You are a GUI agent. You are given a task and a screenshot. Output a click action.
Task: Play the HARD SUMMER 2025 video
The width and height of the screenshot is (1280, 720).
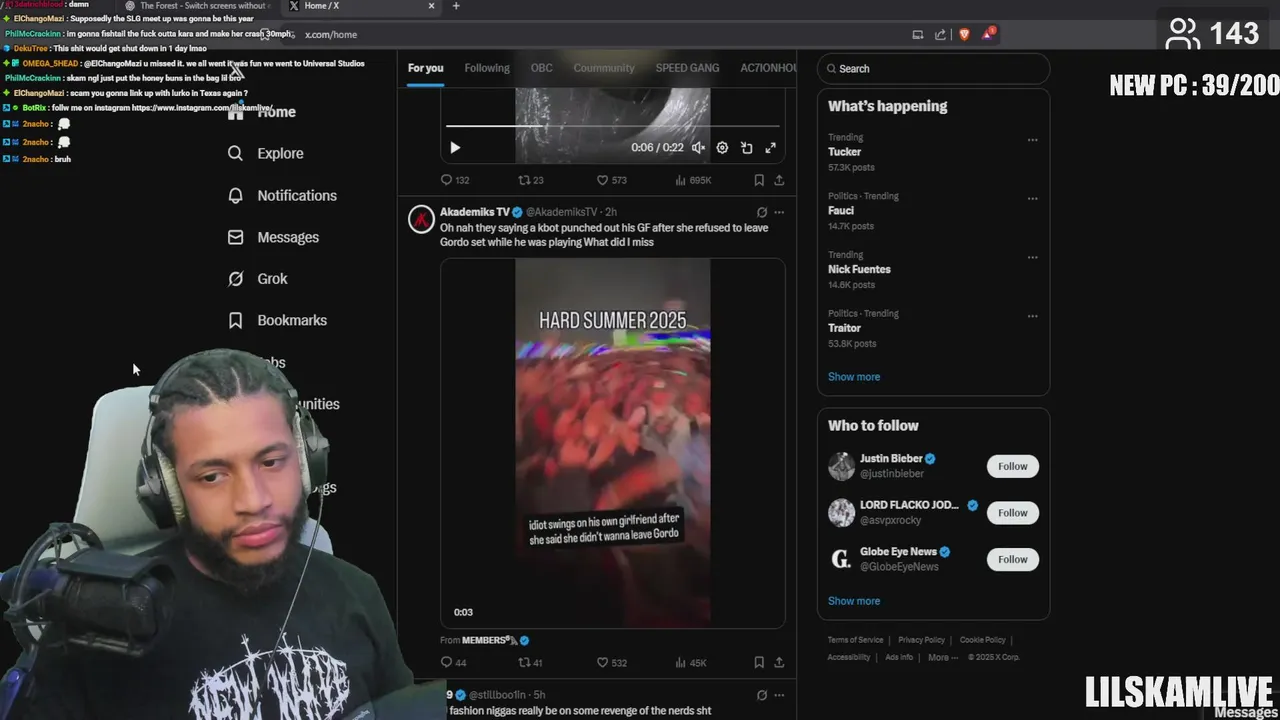612,443
